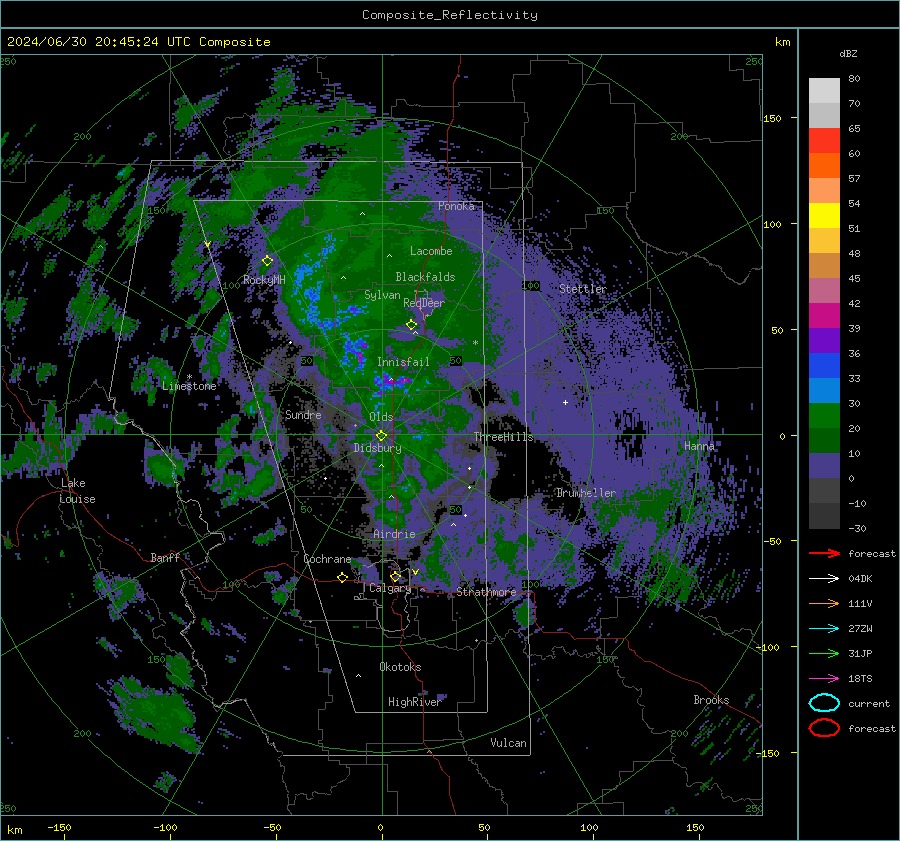Pick the green 31JP arrow legend icon

coord(824,653)
